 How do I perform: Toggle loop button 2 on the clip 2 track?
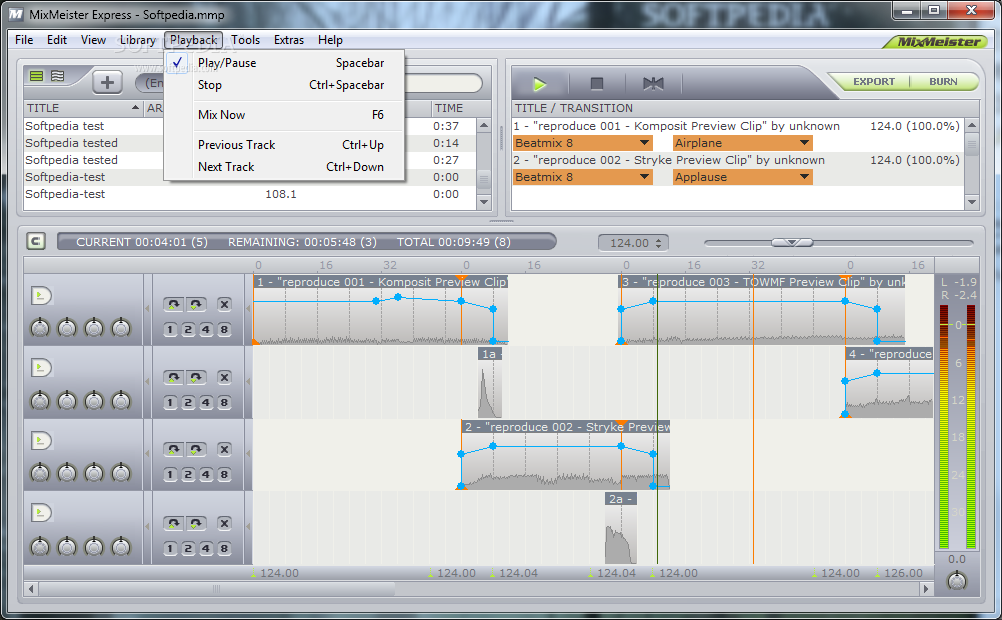188,474
